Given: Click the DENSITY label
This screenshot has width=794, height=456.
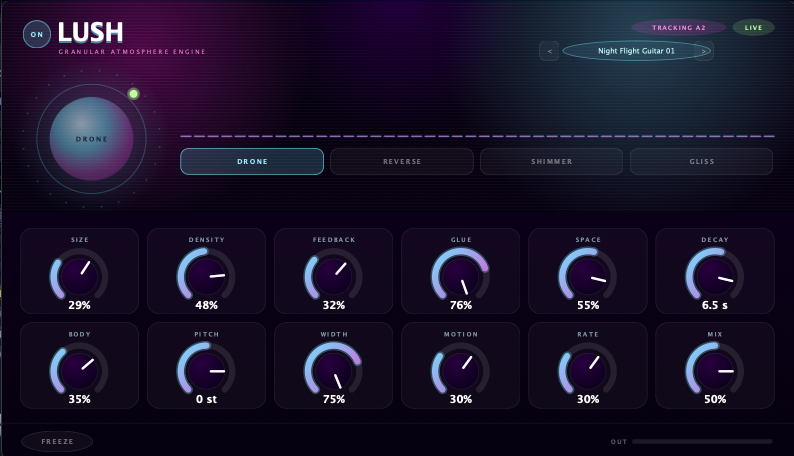Looking at the screenshot, I should 207,239.
